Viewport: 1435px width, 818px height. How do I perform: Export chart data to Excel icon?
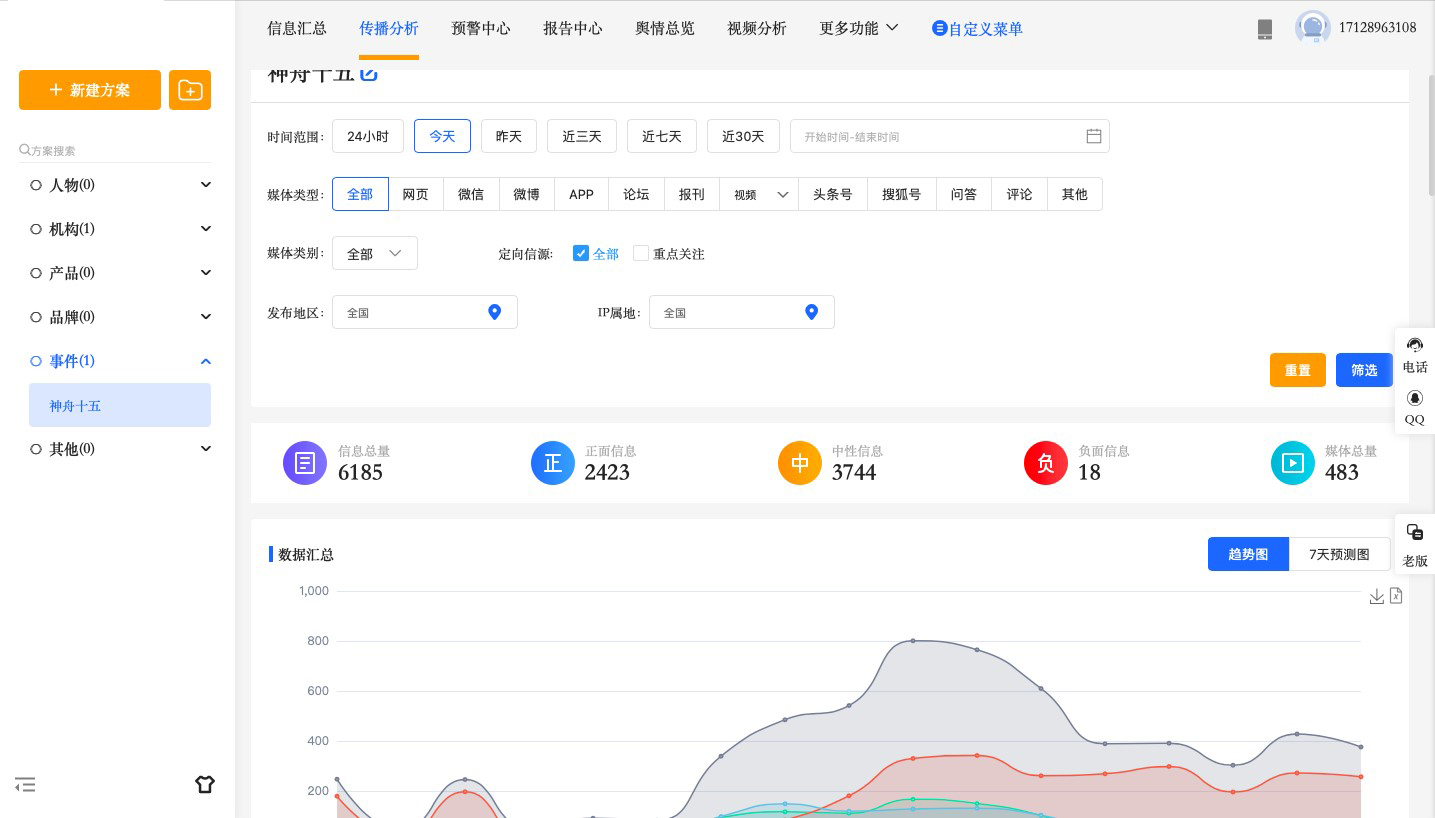pyautogui.click(x=1396, y=596)
